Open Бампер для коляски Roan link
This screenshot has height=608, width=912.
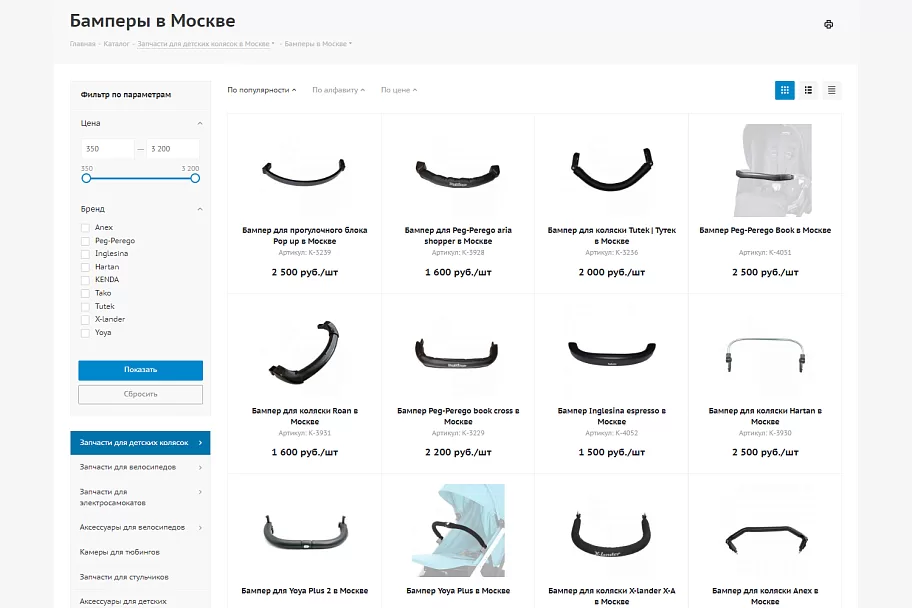(305, 416)
